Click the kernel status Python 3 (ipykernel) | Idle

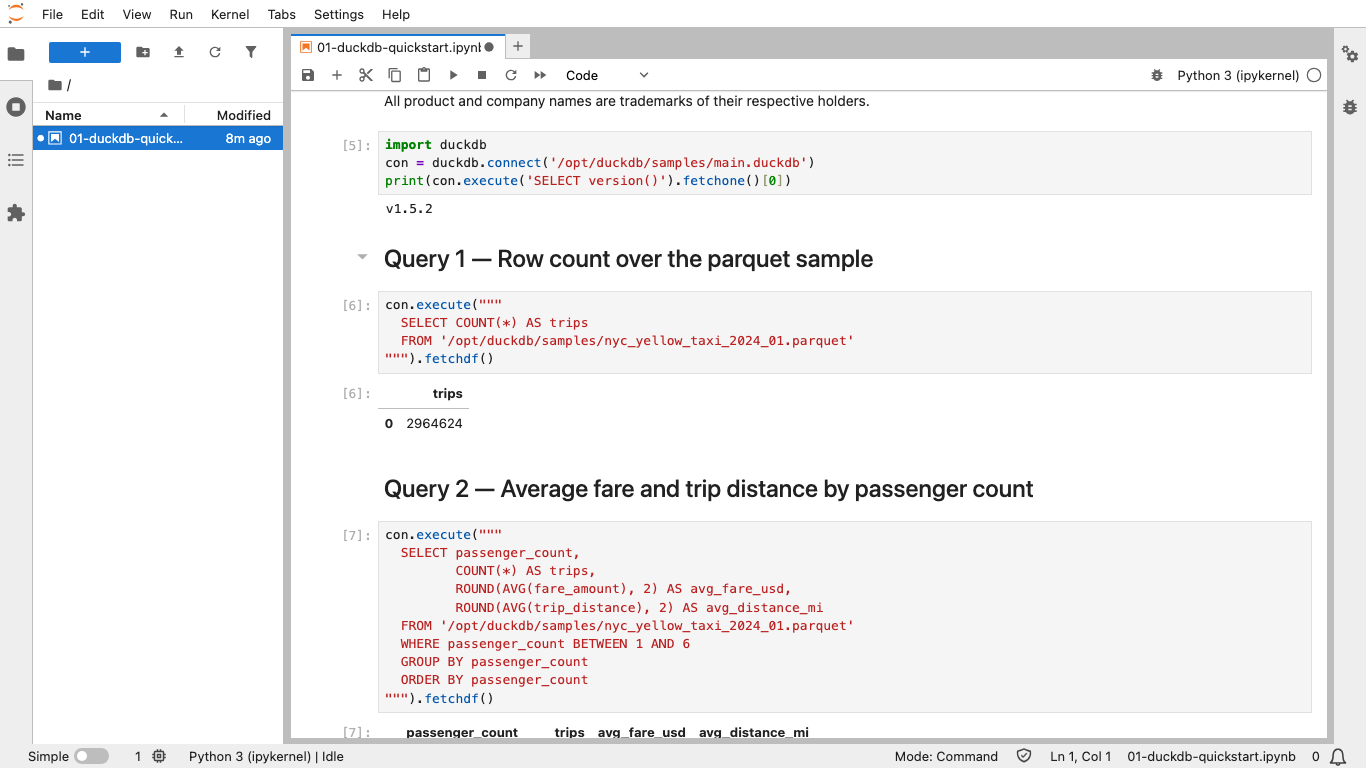[x=266, y=756]
